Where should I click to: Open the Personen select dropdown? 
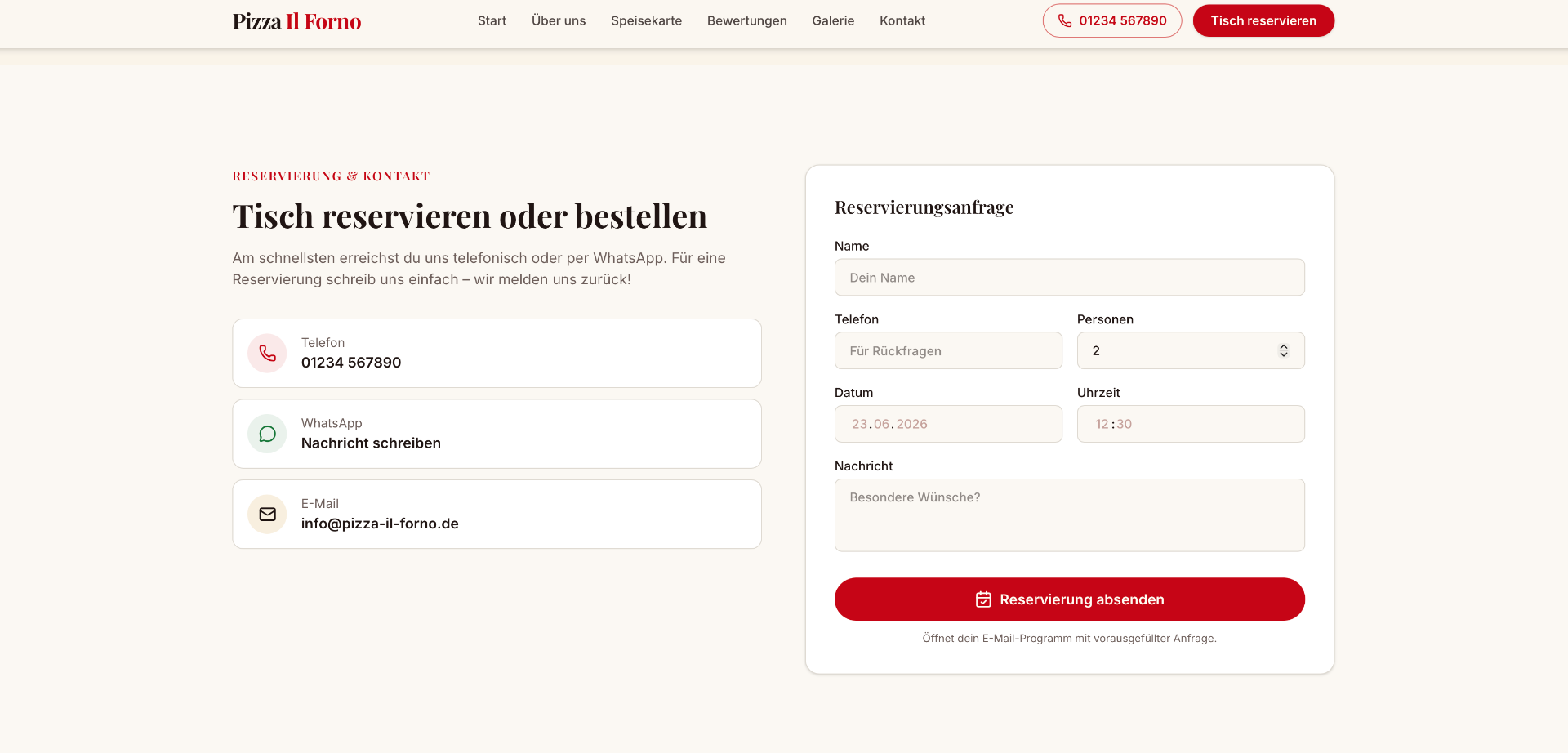pyautogui.click(x=1191, y=350)
